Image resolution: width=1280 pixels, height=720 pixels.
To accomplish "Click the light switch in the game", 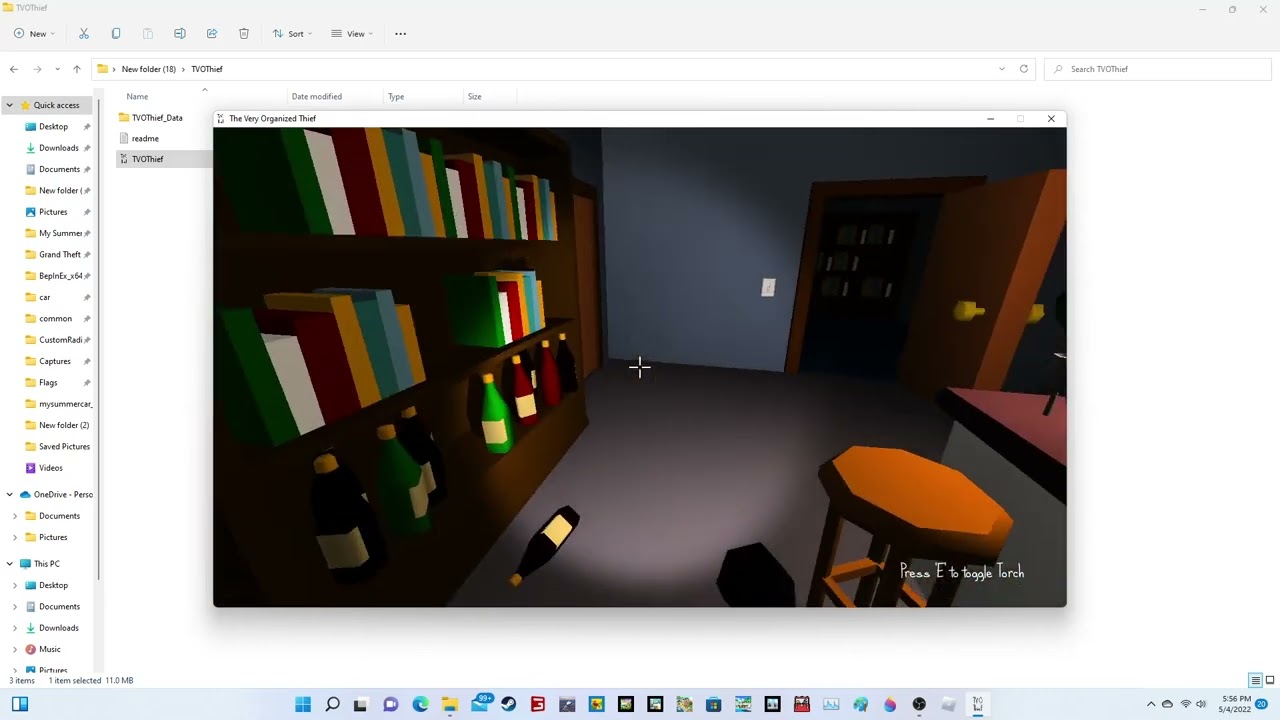I will click(x=768, y=288).
